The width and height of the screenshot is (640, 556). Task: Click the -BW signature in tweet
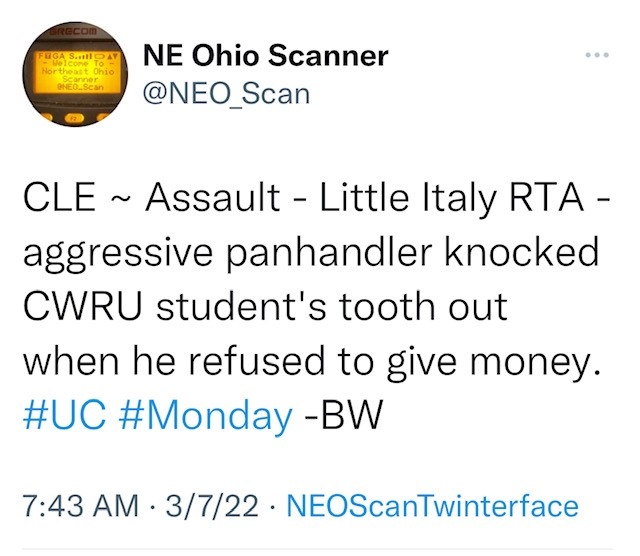click(x=342, y=415)
